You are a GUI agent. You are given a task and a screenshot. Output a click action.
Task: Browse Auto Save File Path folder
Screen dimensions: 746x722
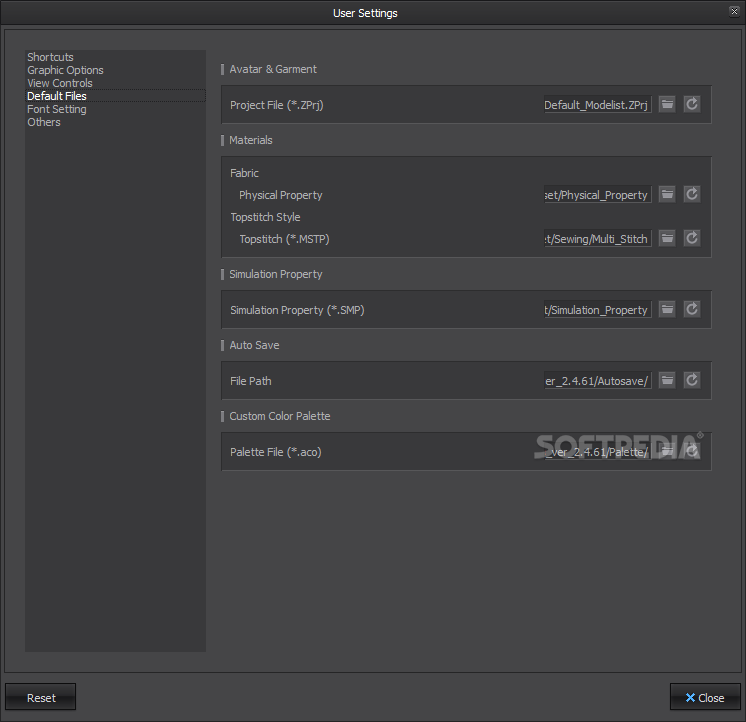pyautogui.click(x=667, y=380)
